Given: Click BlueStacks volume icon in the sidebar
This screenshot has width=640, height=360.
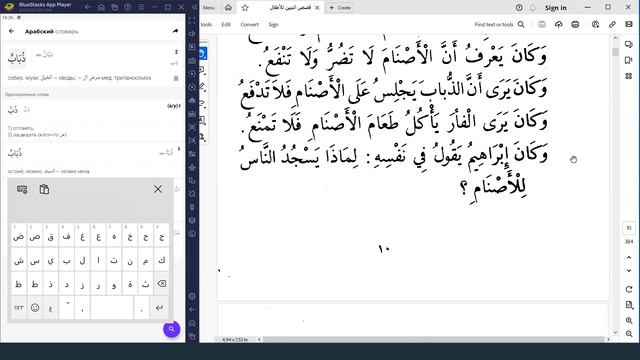Looking at the screenshot, I should tap(192, 34).
